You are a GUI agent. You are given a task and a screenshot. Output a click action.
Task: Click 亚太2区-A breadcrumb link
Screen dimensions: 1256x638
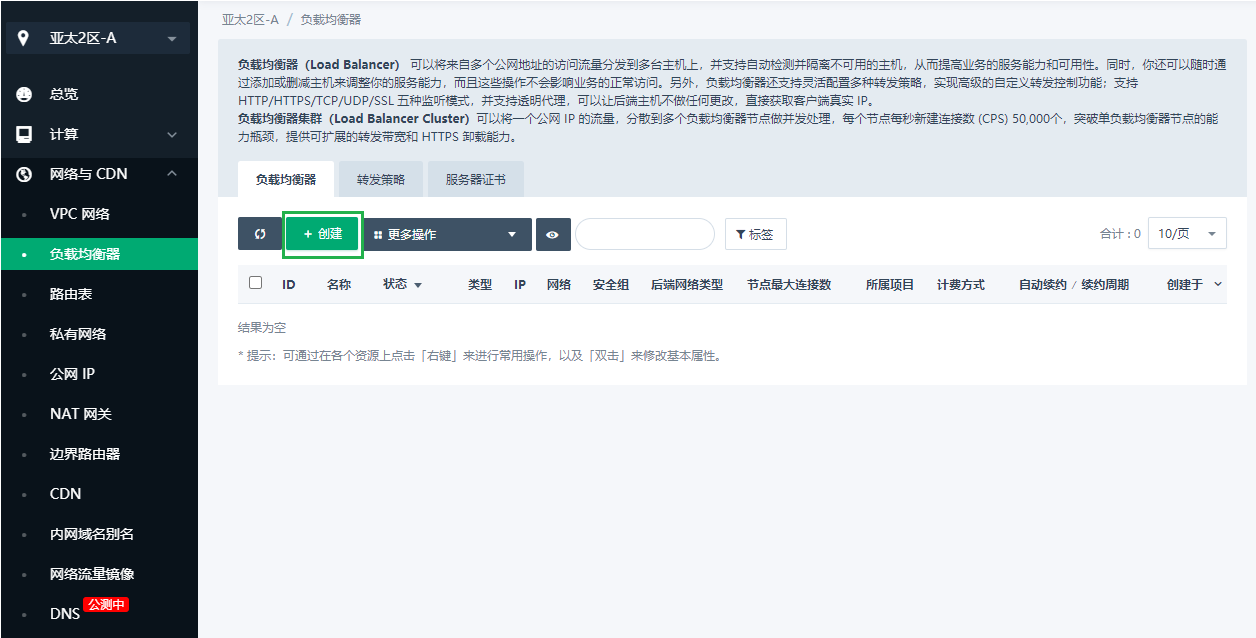pos(250,19)
